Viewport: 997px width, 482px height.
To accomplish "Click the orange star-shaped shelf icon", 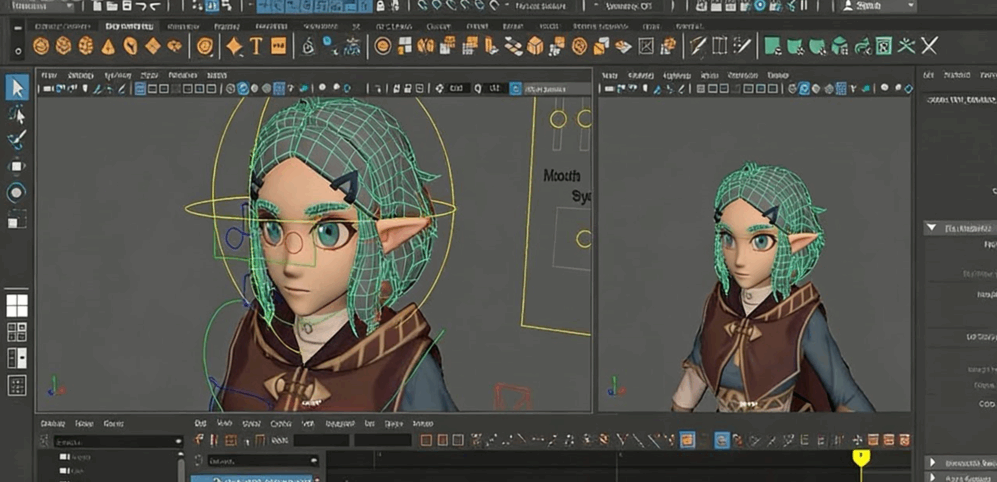I will [x=233, y=46].
